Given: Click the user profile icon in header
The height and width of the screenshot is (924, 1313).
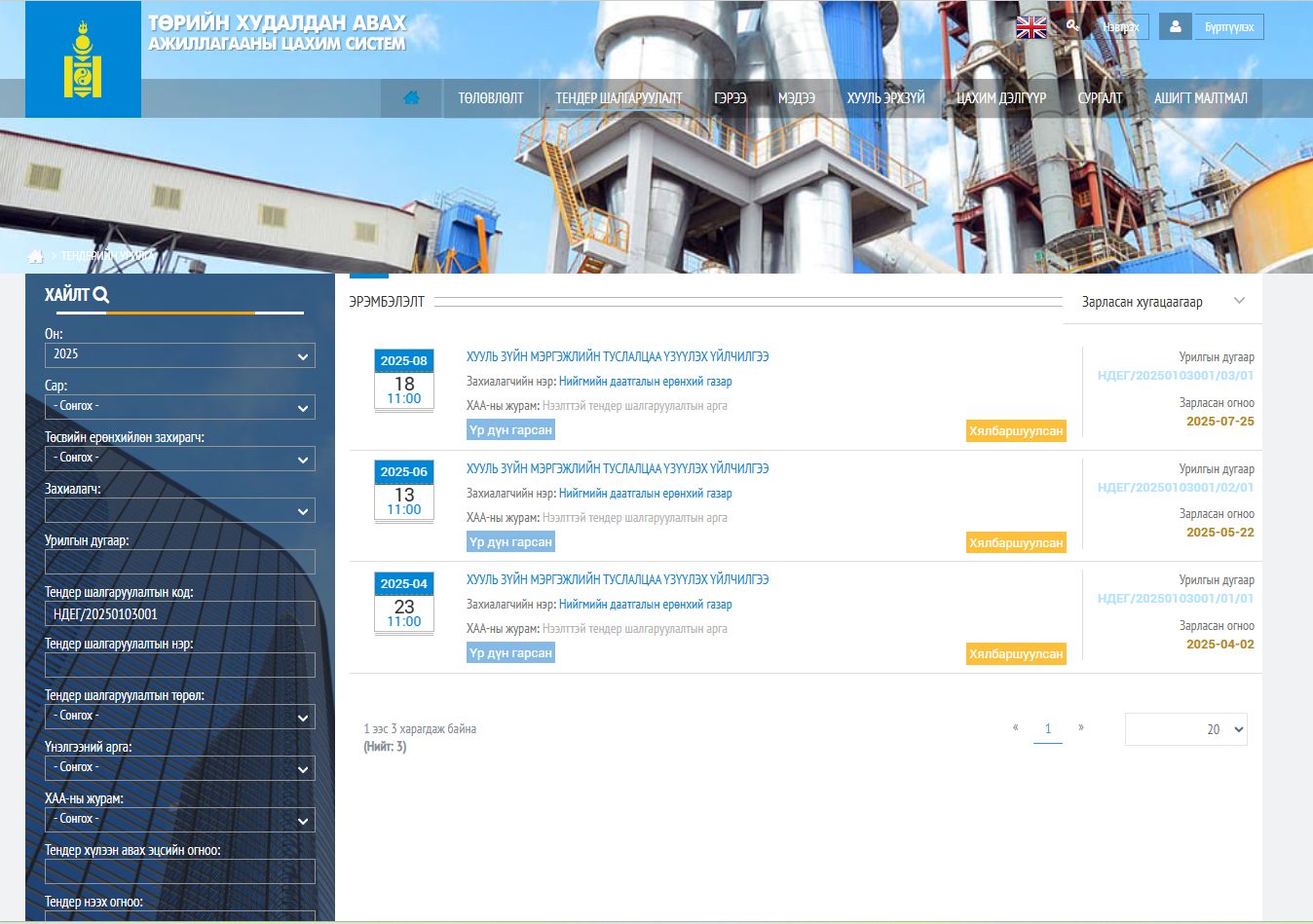Looking at the screenshot, I should click(x=1175, y=27).
